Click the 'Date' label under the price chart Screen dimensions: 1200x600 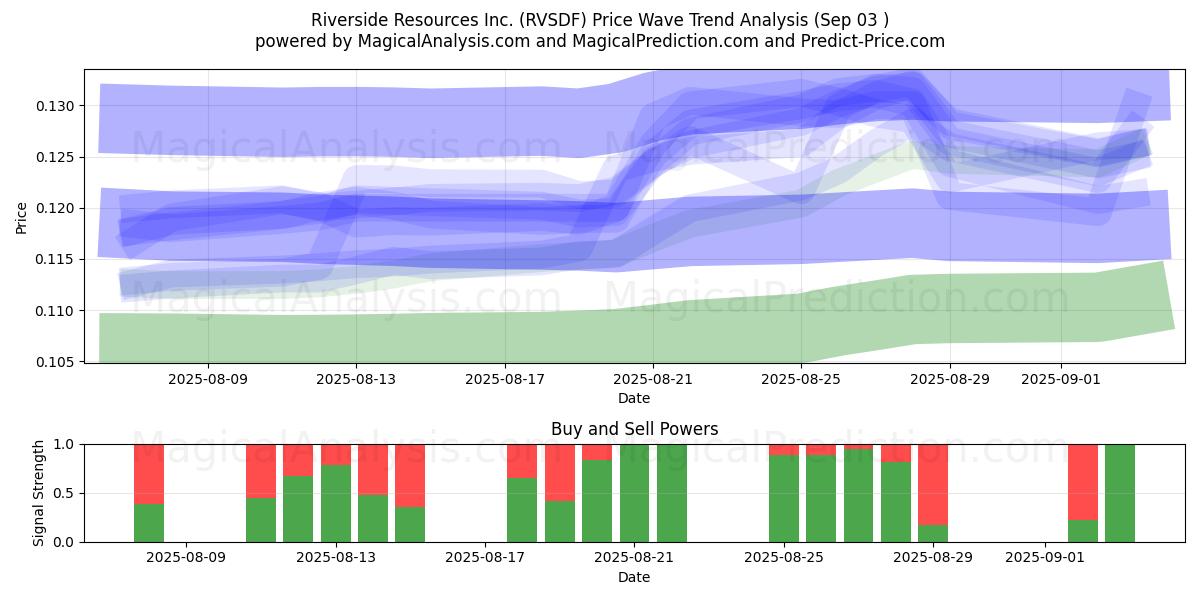click(x=634, y=398)
